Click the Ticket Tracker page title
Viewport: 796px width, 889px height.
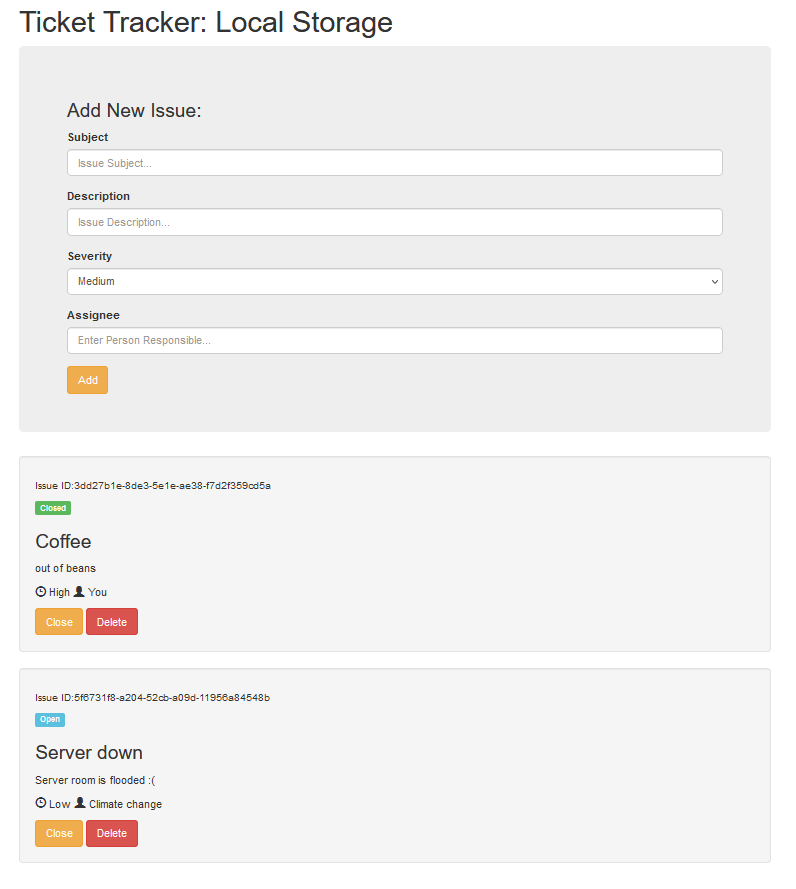pyautogui.click(x=205, y=22)
